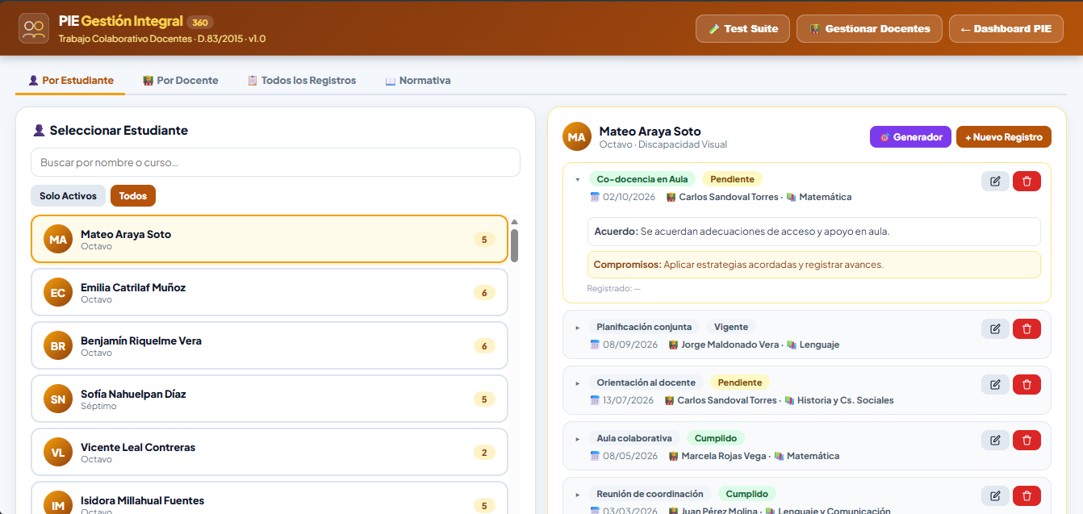The width and height of the screenshot is (1083, 514).
Task: Select student Emilia Catrilaf Muñoz
Action: coord(269,292)
